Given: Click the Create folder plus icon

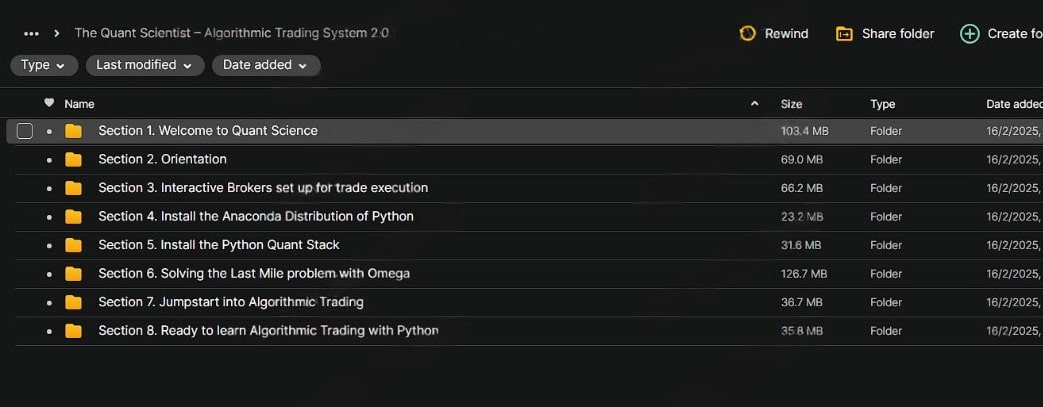Looking at the screenshot, I should click(969, 33).
